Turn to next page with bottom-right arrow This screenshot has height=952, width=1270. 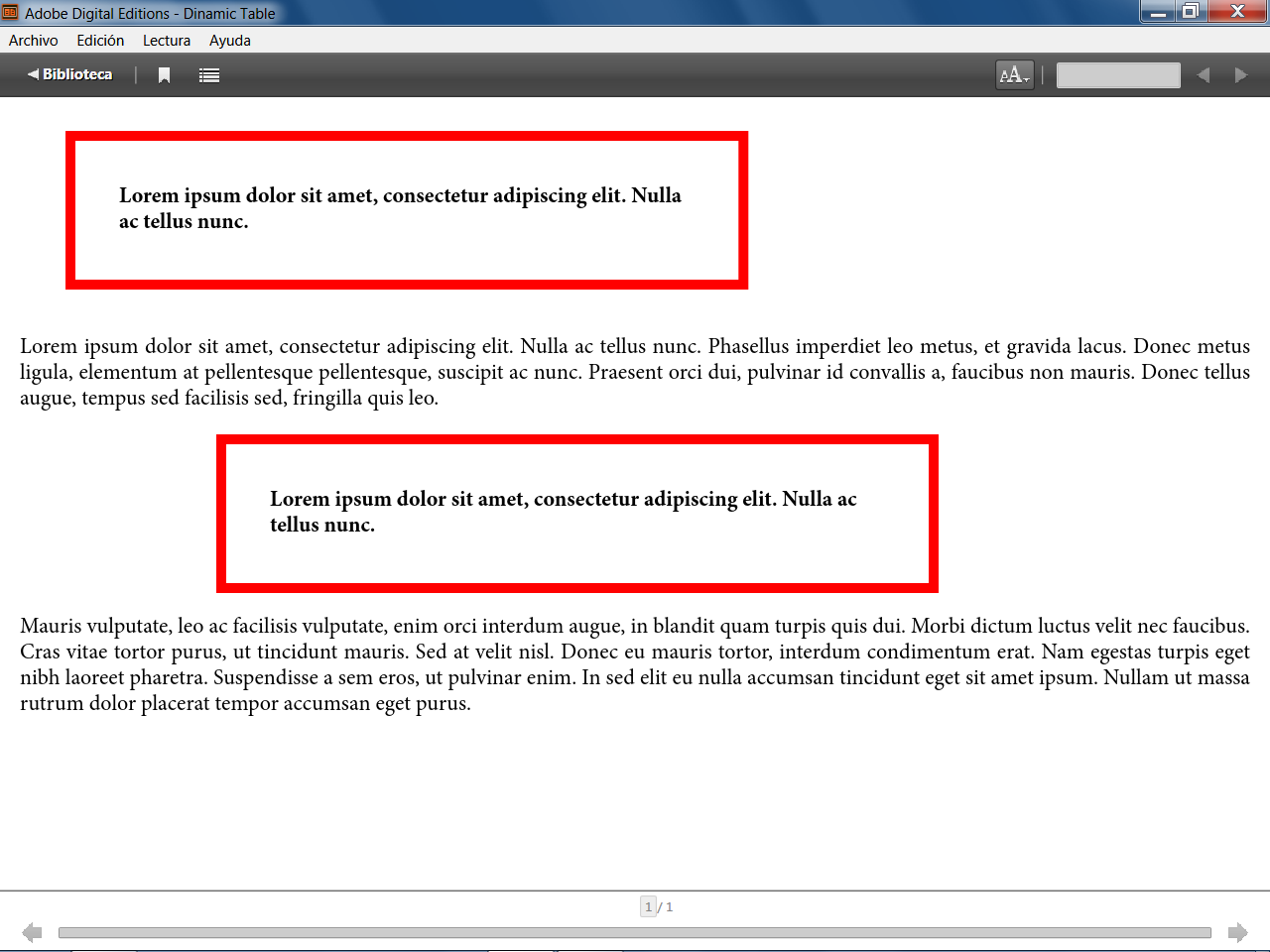click(x=1237, y=932)
